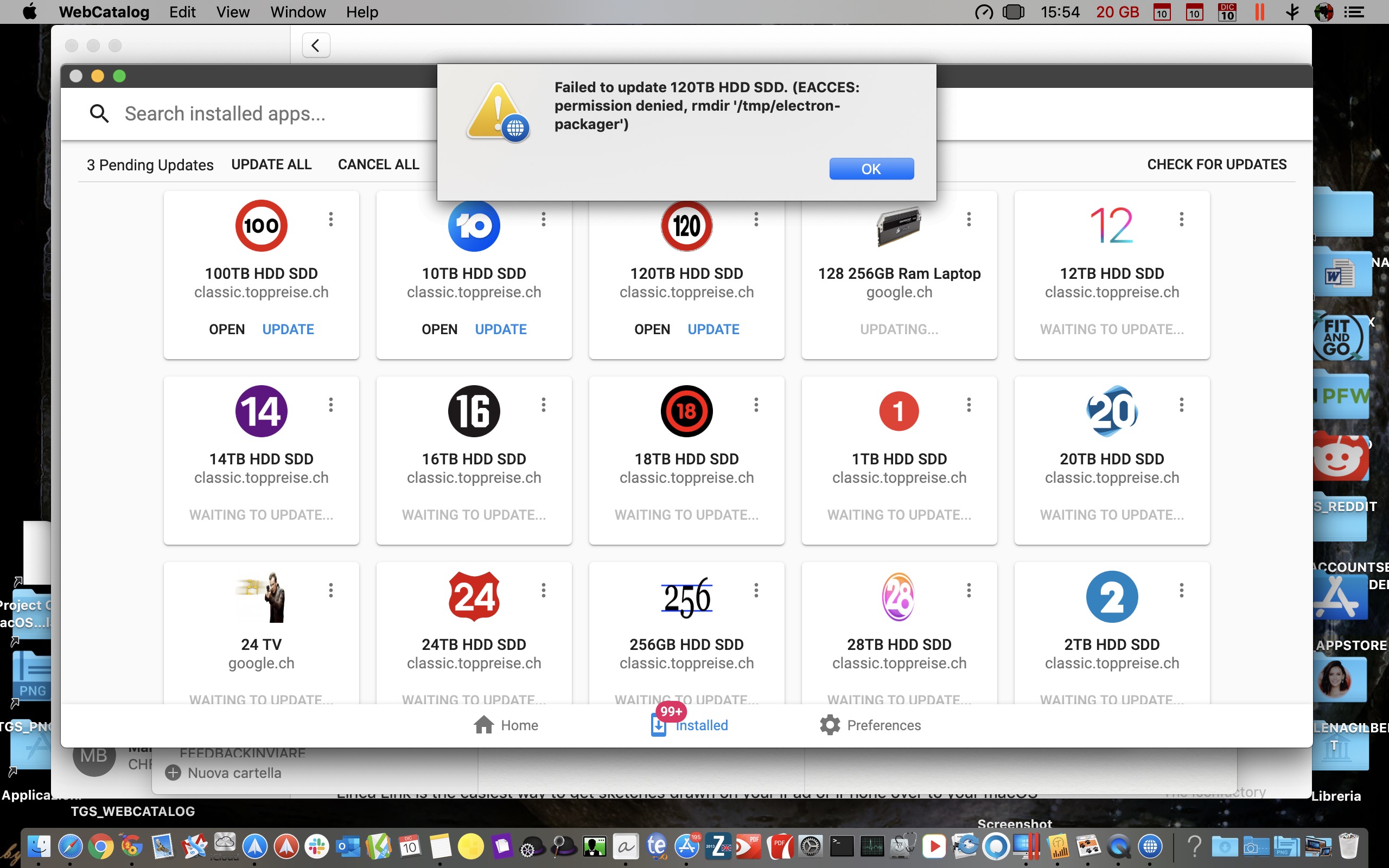Screen dimensions: 1389x868
Task: Open more options for 10TB HDD SDD
Action: 544,219
